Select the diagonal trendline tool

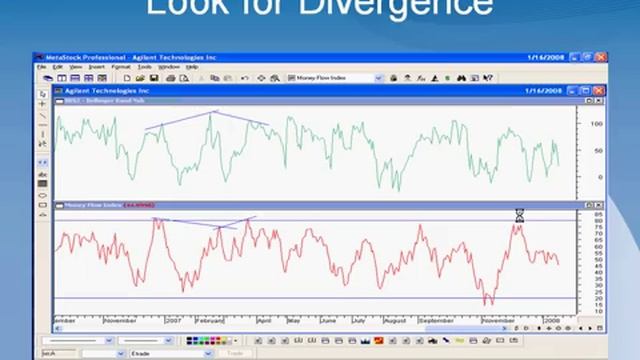tap(42, 116)
